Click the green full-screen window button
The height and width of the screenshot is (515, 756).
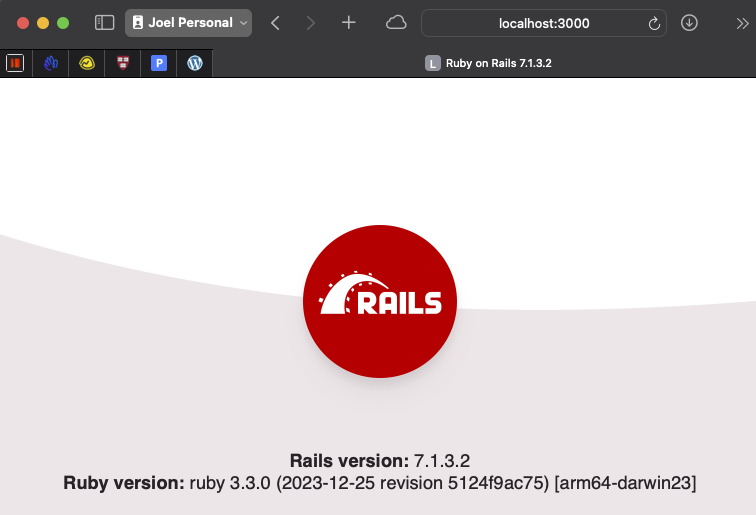point(63,22)
